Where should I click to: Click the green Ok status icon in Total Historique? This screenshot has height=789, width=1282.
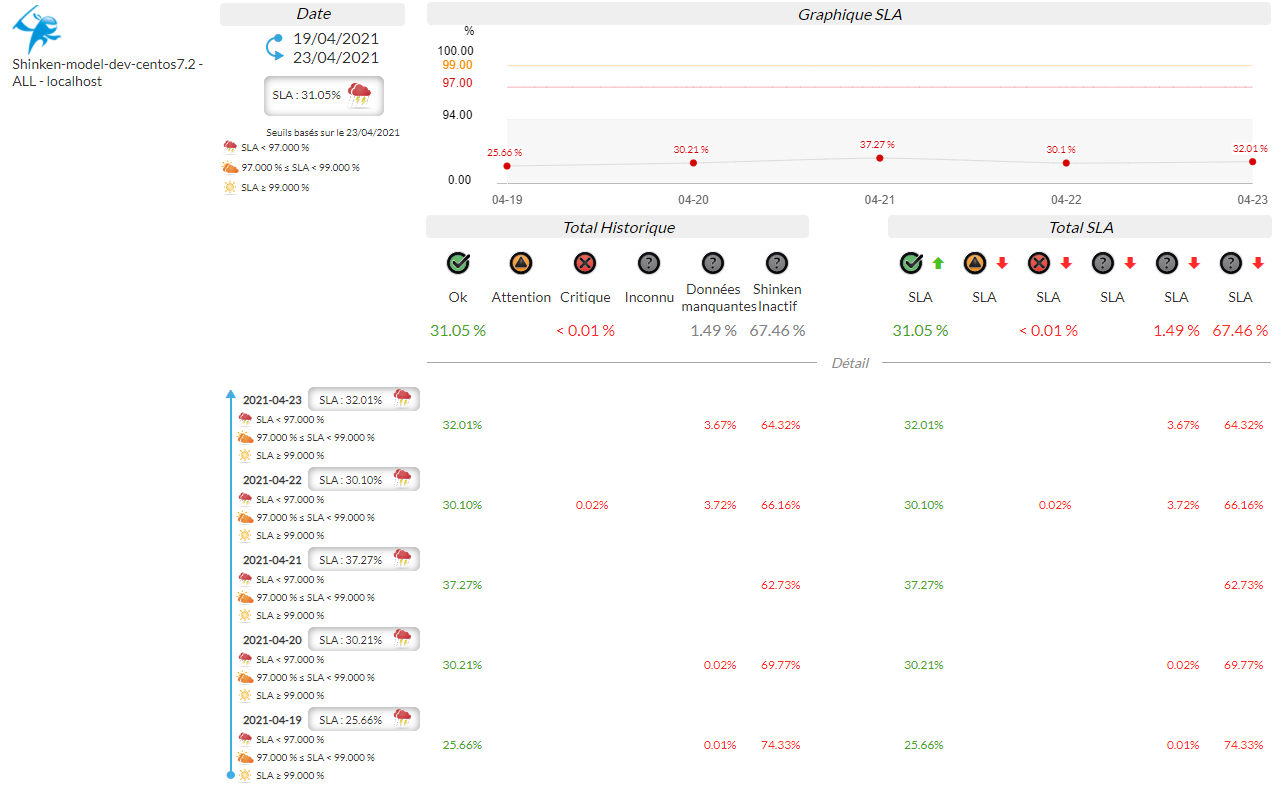[458, 263]
